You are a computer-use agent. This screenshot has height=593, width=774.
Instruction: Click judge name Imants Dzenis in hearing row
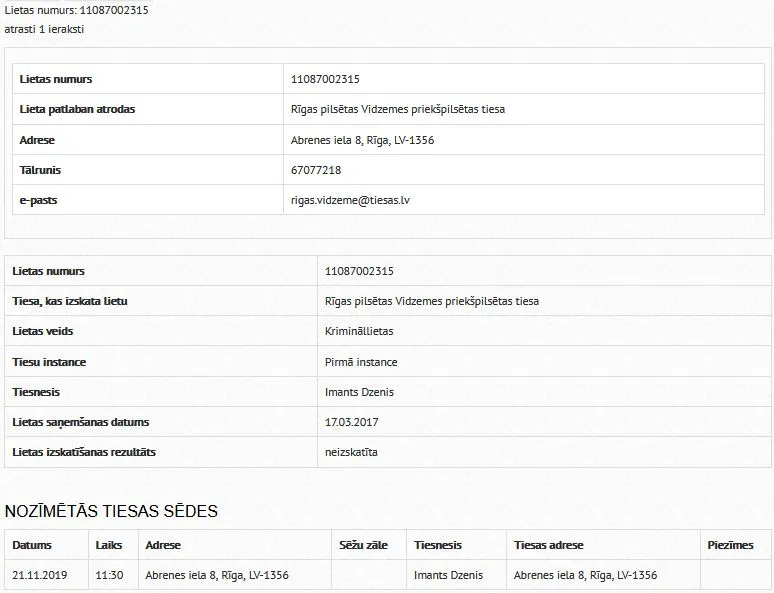(x=448, y=575)
